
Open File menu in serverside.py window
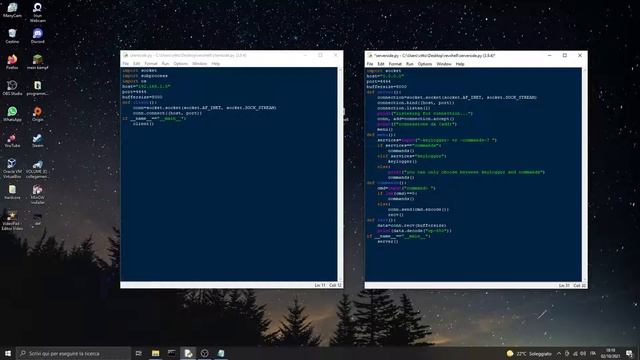click(370, 64)
